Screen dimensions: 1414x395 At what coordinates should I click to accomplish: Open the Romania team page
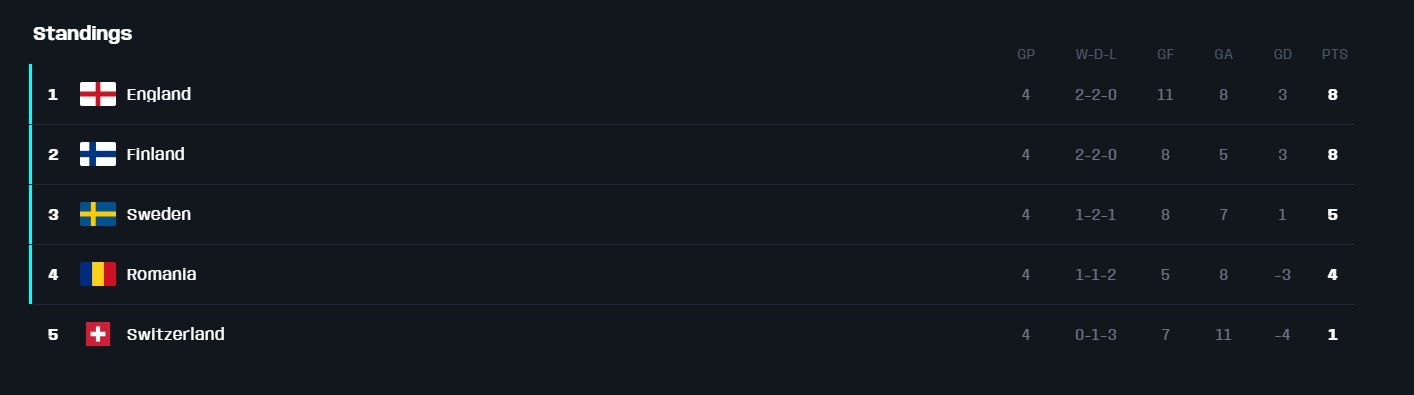click(161, 274)
